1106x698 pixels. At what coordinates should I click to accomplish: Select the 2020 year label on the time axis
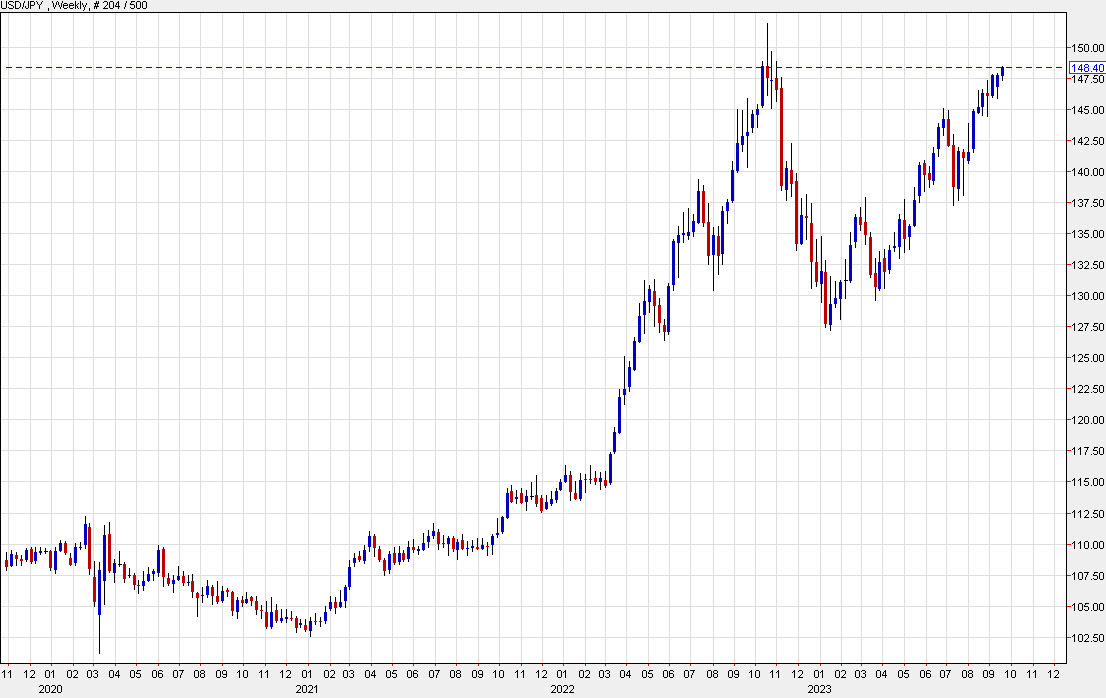pos(51,688)
